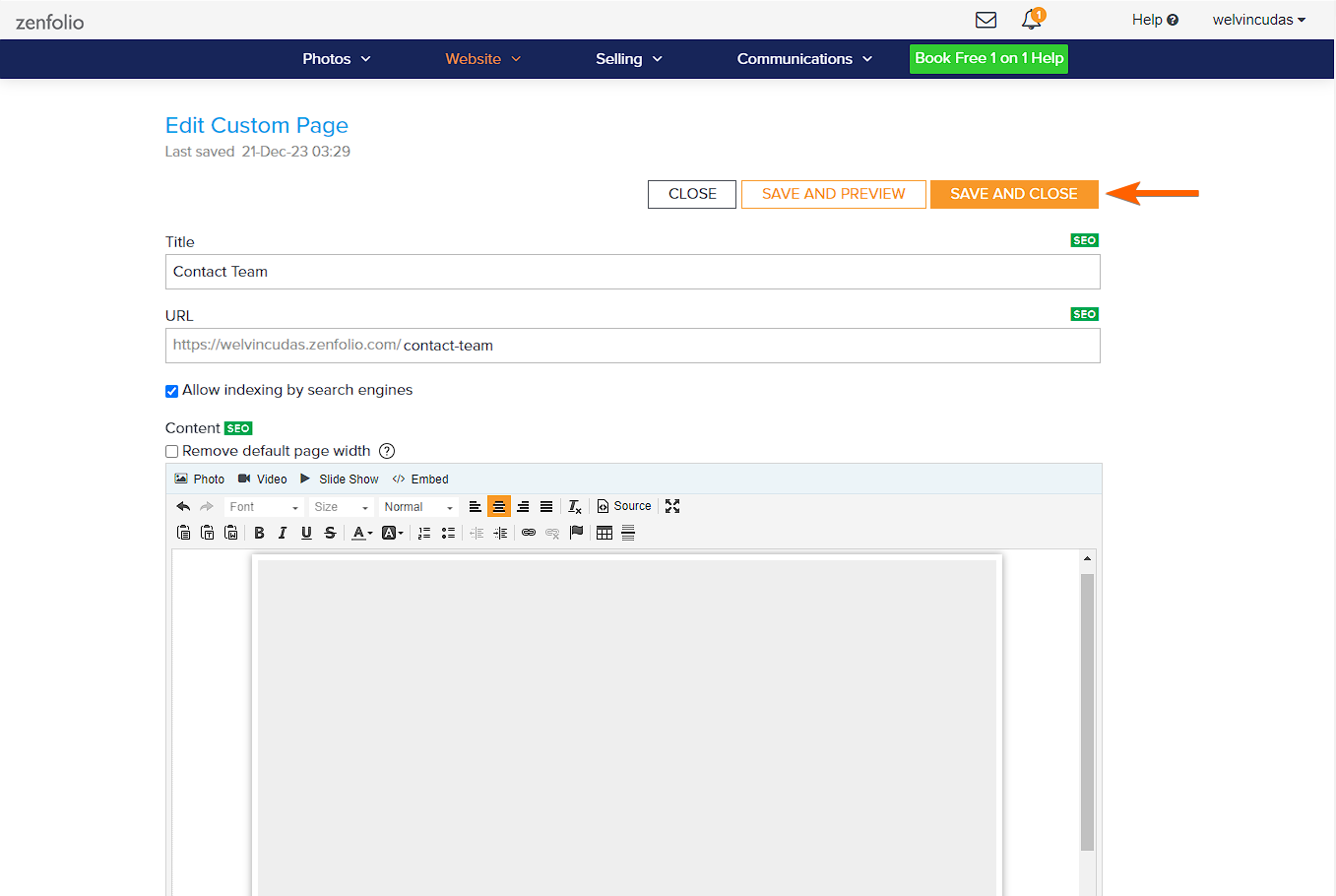Toggle underline formatting
The image size is (1336, 896).
(x=306, y=533)
